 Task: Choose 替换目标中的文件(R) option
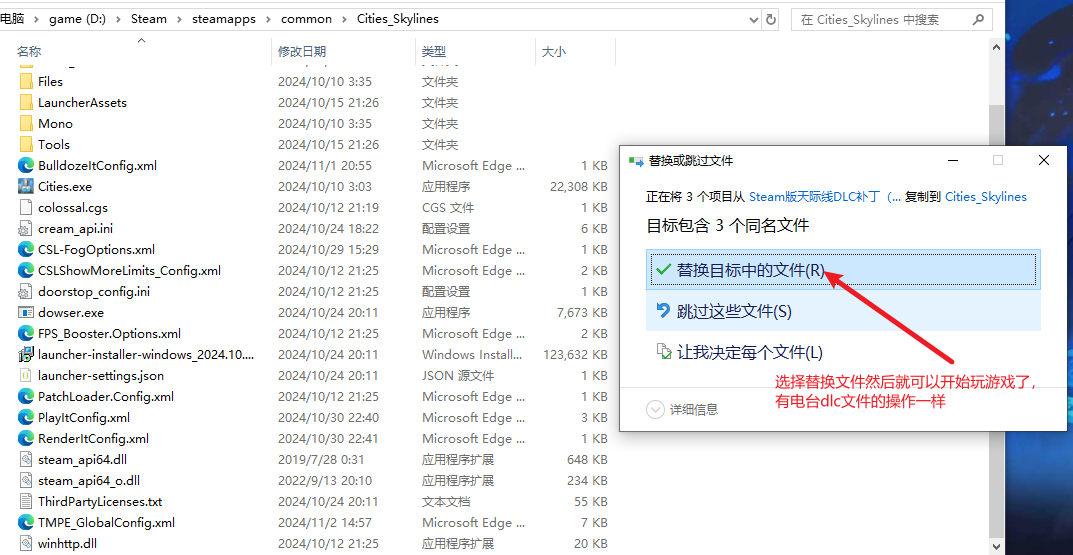[x=843, y=270]
